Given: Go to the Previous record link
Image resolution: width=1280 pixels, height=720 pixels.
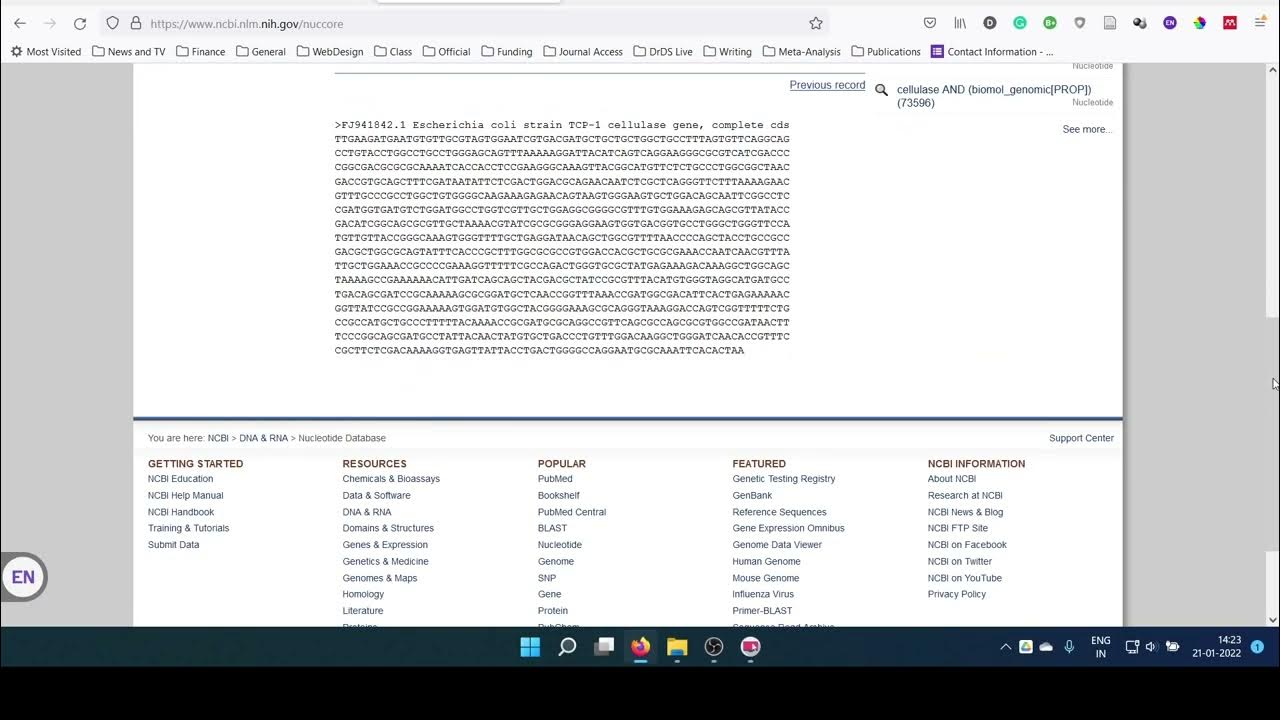Looking at the screenshot, I should (827, 85).
